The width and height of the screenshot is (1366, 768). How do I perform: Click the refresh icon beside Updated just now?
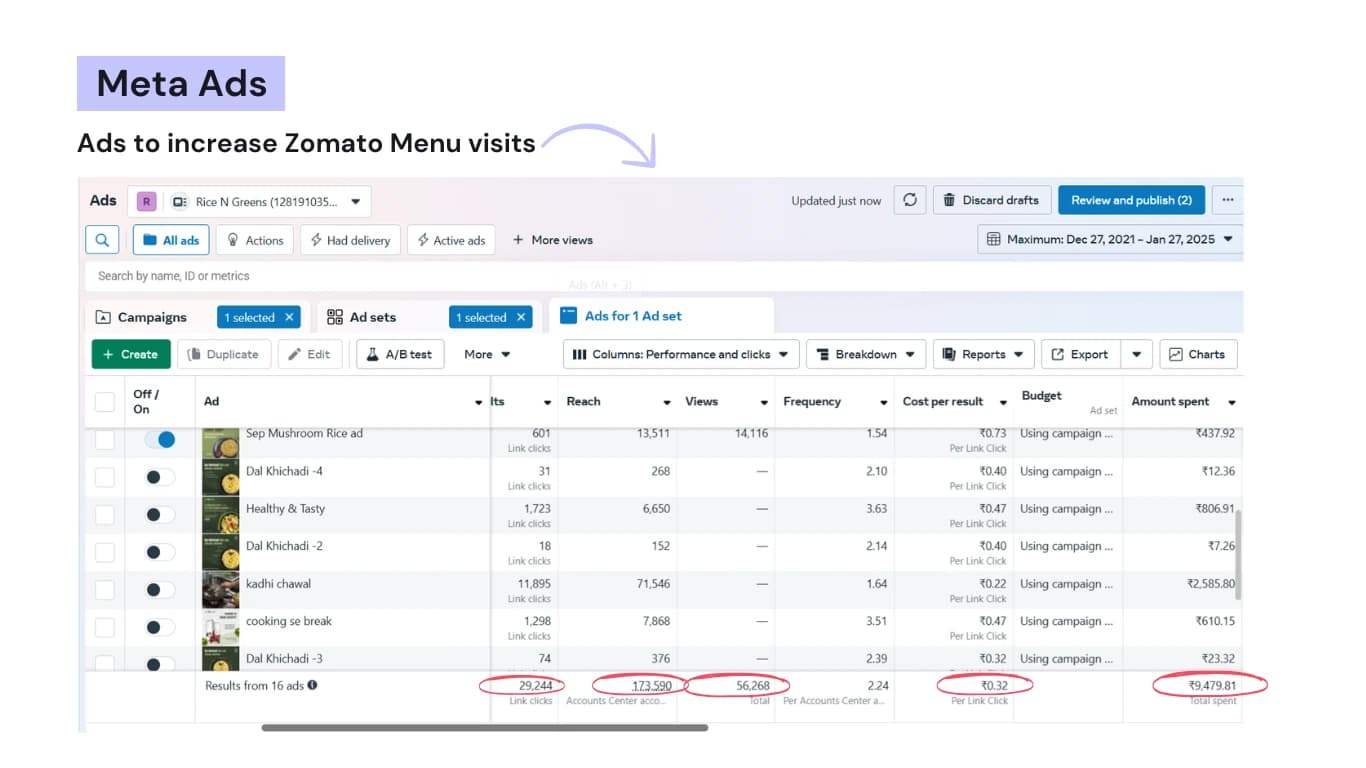(x=910, y=200)
